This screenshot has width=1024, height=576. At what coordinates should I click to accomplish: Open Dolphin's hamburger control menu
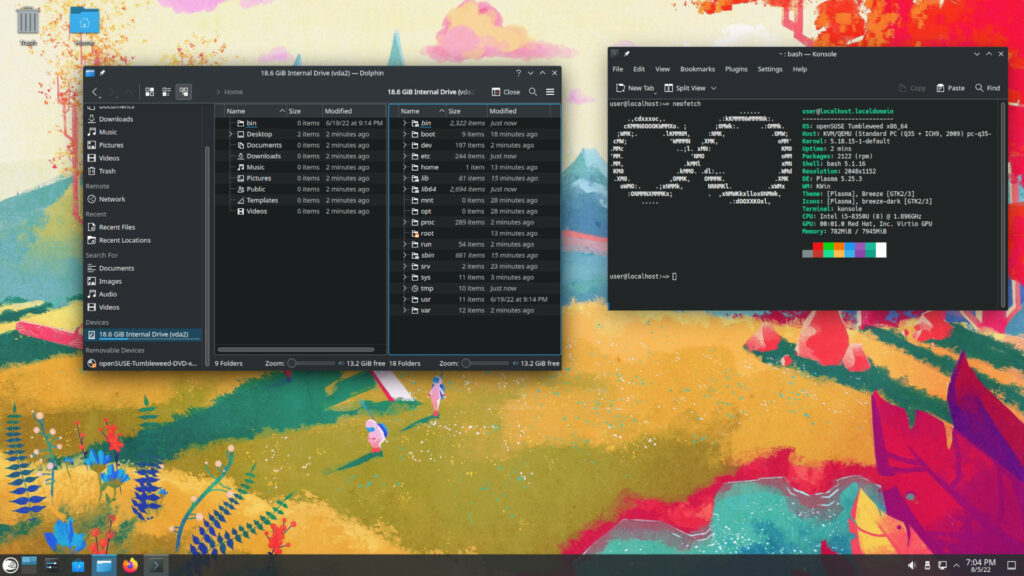point(550,91)
